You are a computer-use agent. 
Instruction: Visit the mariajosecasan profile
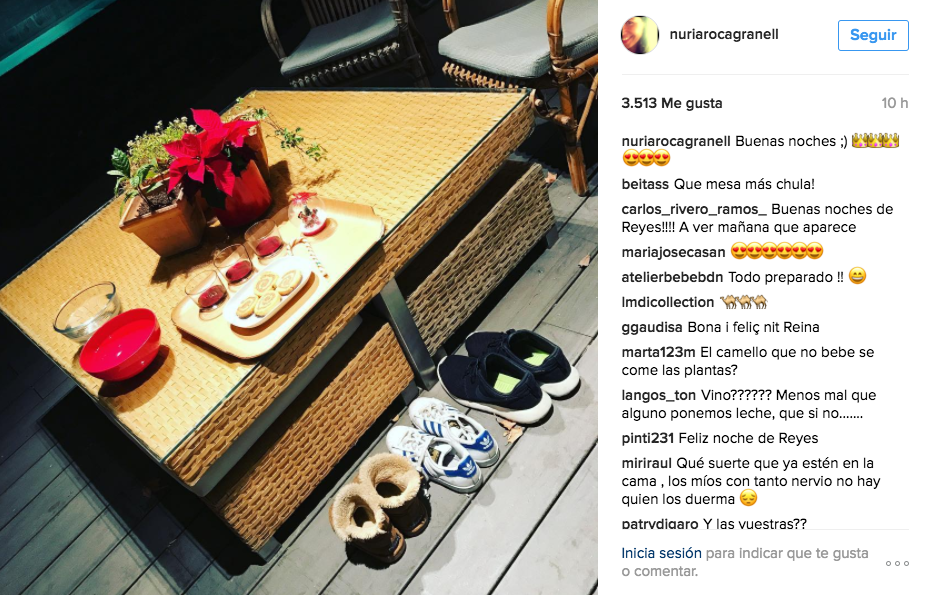pos(673,252)
